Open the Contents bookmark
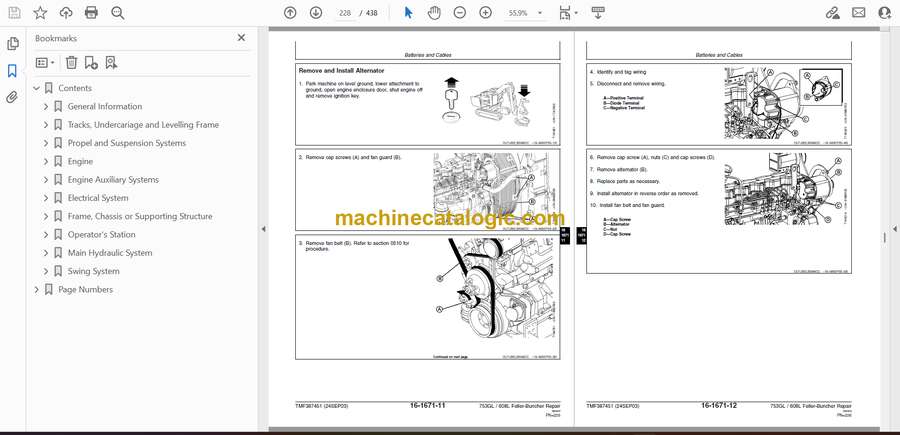The image size is (900, 435). (75, 88)
